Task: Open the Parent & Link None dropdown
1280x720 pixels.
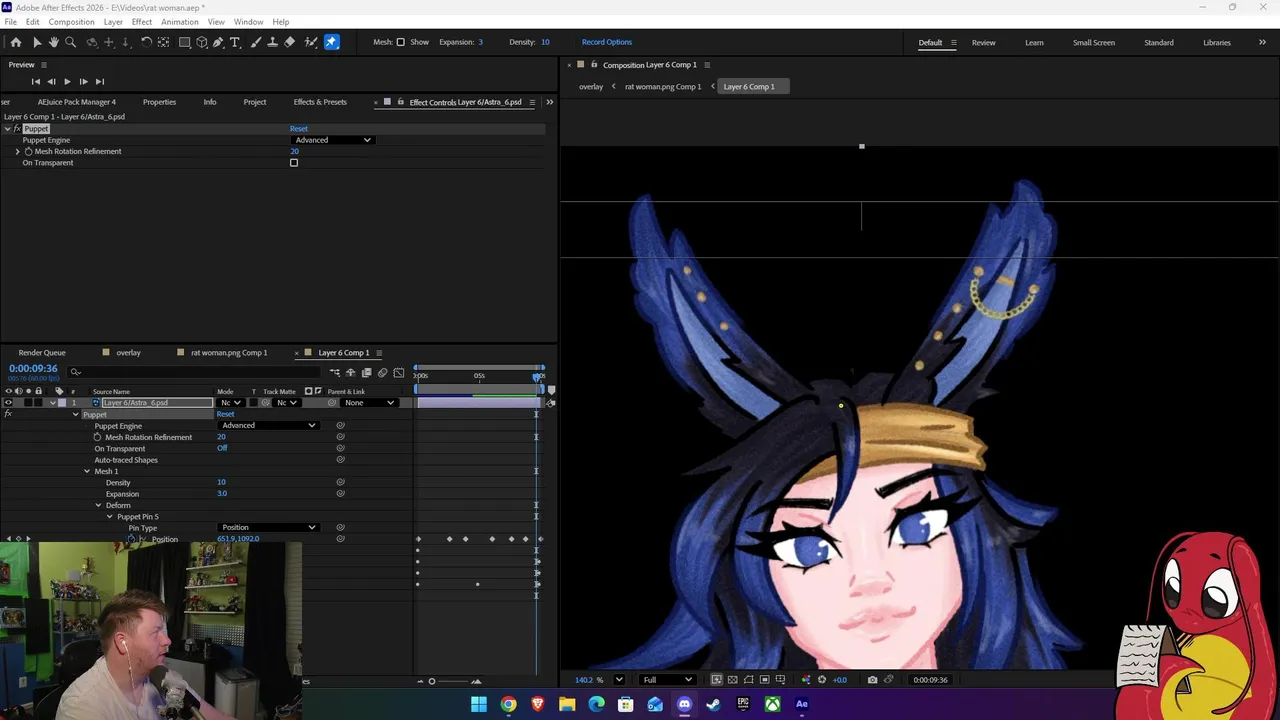Action: (x=368, y=402)
